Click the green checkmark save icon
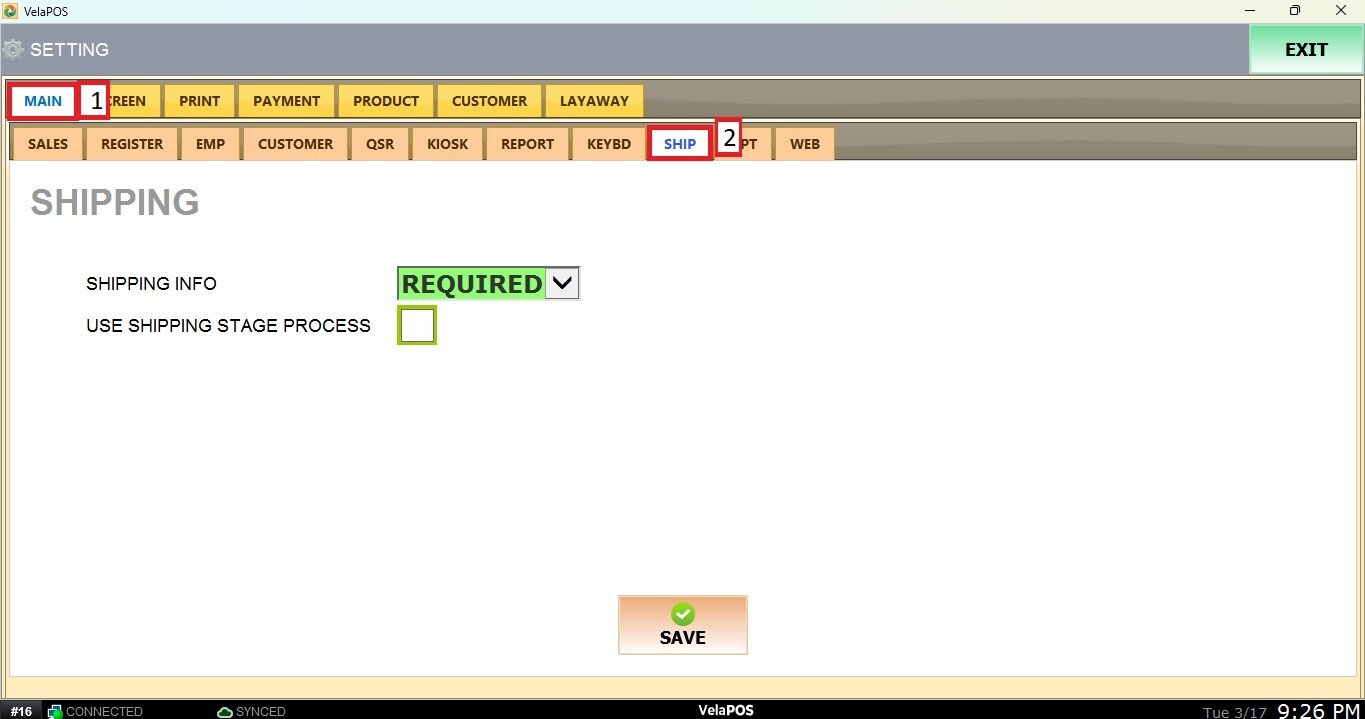1365x719 pixels. click(683, 614)
